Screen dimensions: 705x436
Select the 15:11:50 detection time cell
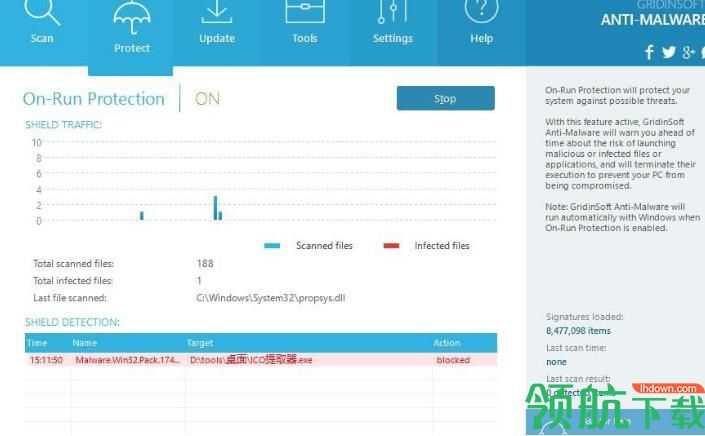click(46, 360)
